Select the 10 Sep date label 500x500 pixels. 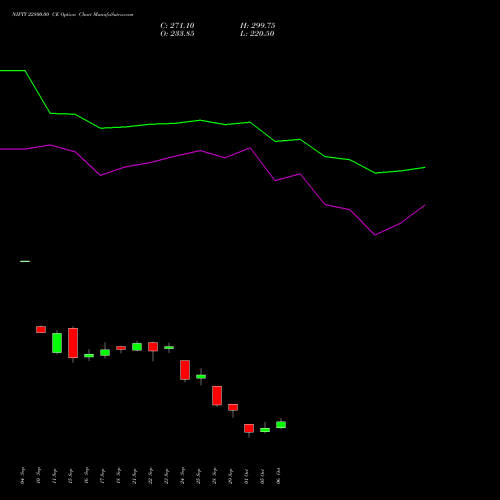(38, 476)
